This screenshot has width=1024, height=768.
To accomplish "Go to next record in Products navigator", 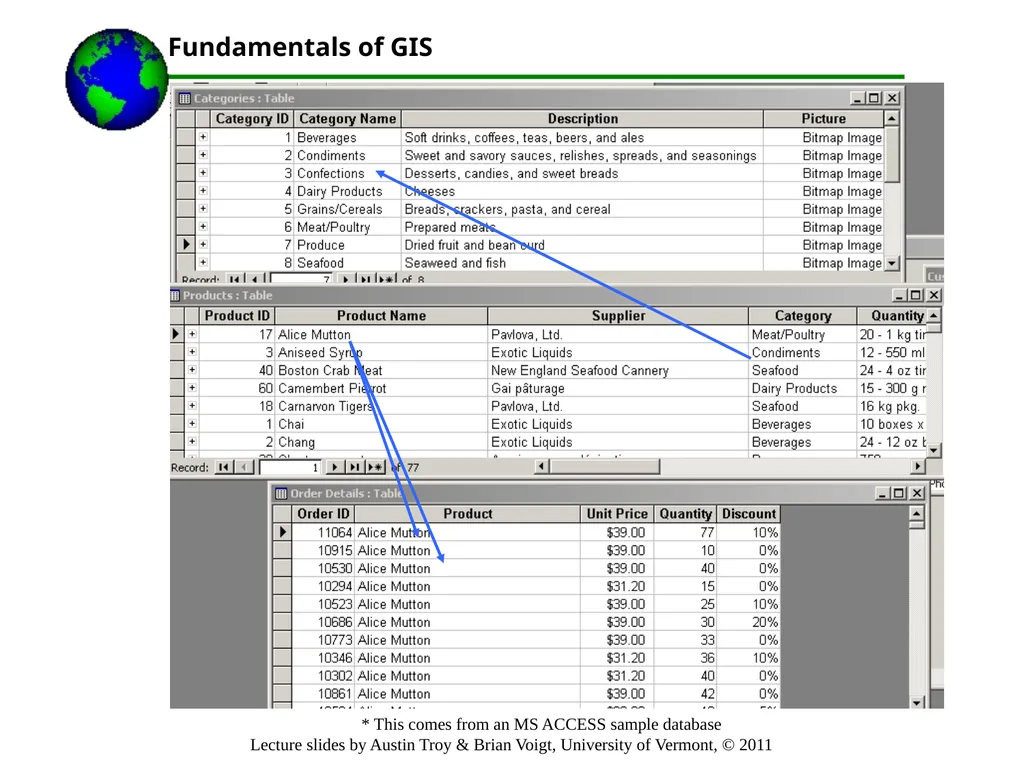I will (334, 467).
